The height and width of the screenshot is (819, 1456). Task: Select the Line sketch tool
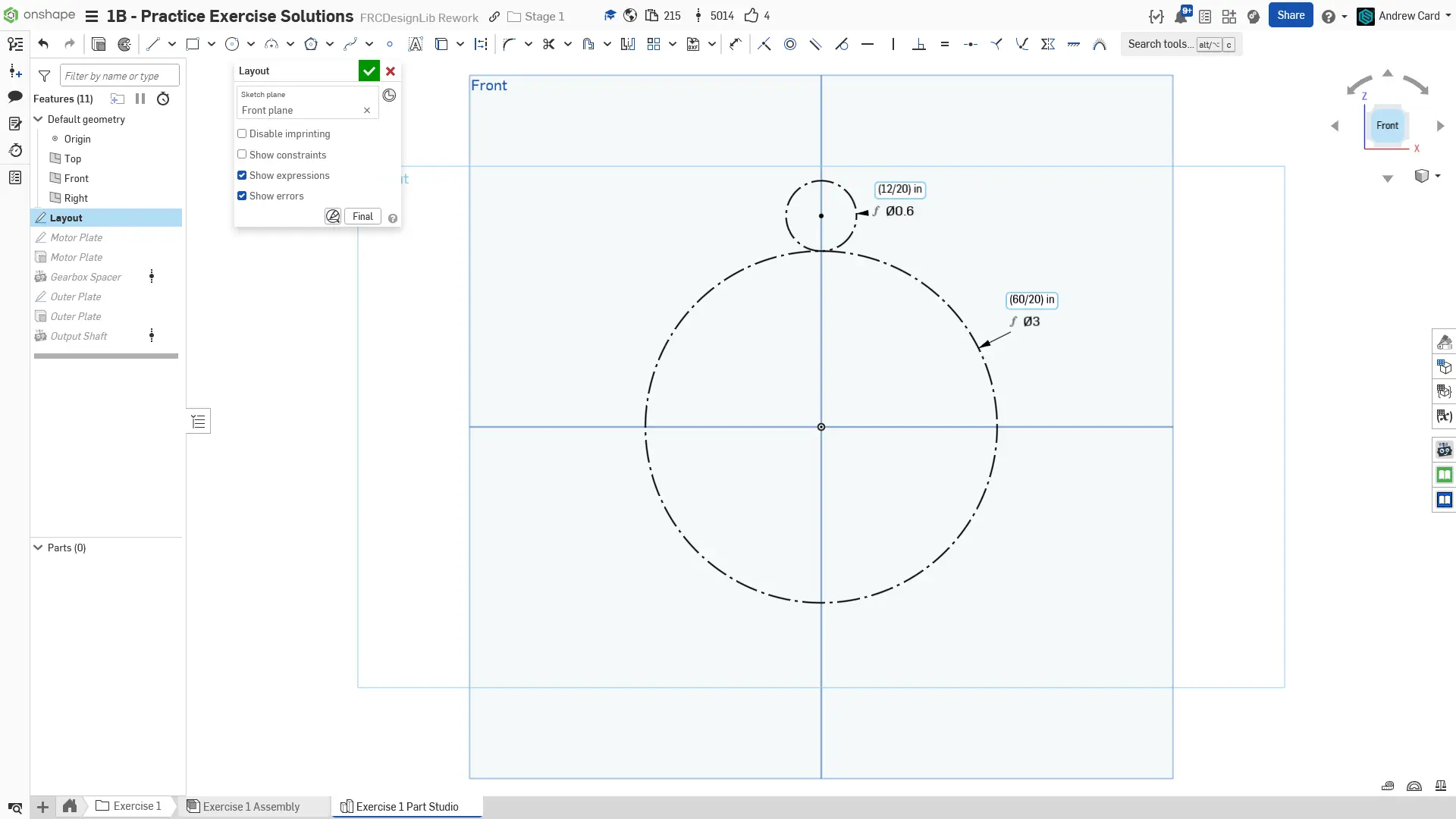153,44
